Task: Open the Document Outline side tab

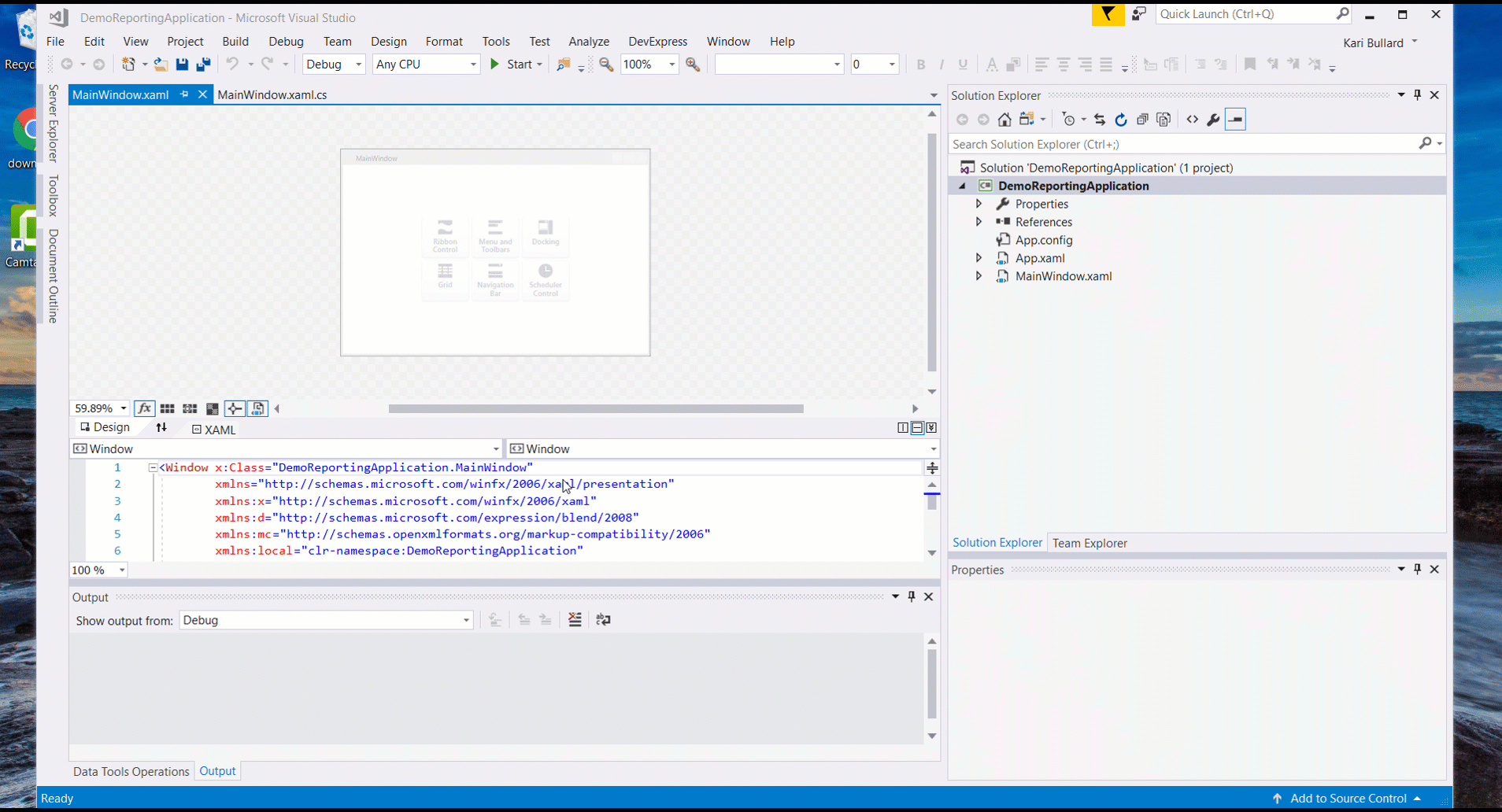Action: click(54, 276)
